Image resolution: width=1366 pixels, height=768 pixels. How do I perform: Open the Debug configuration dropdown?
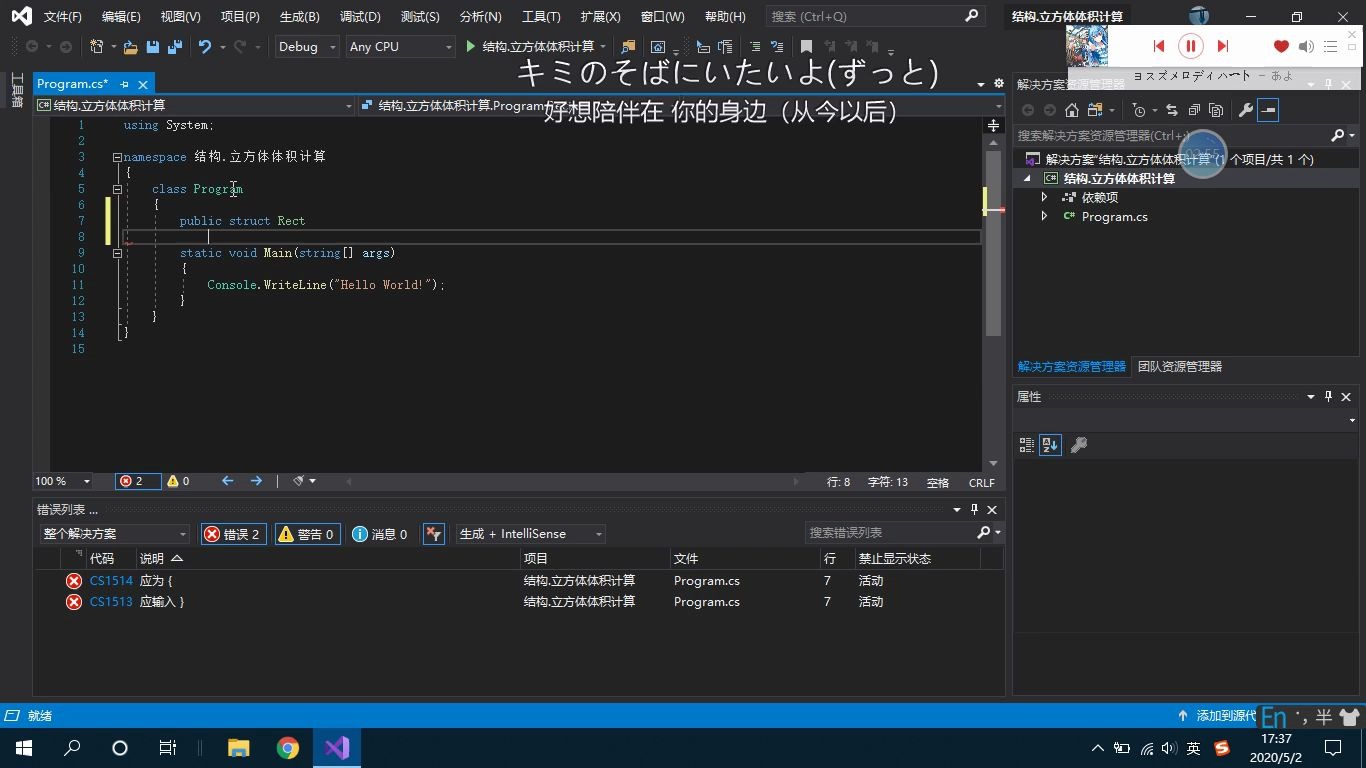click(x=305, y=46)
